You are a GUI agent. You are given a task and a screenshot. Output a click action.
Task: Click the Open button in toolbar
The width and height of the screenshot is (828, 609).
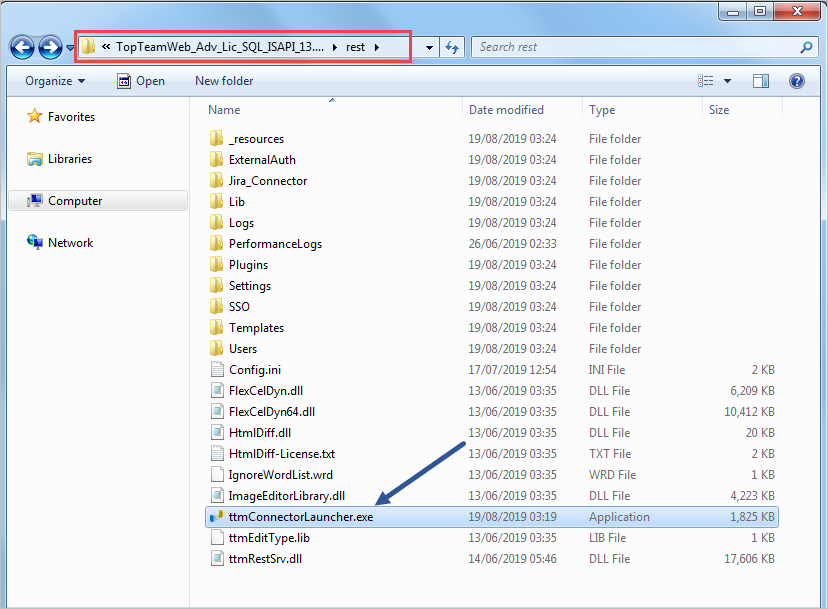click(140, 81)
